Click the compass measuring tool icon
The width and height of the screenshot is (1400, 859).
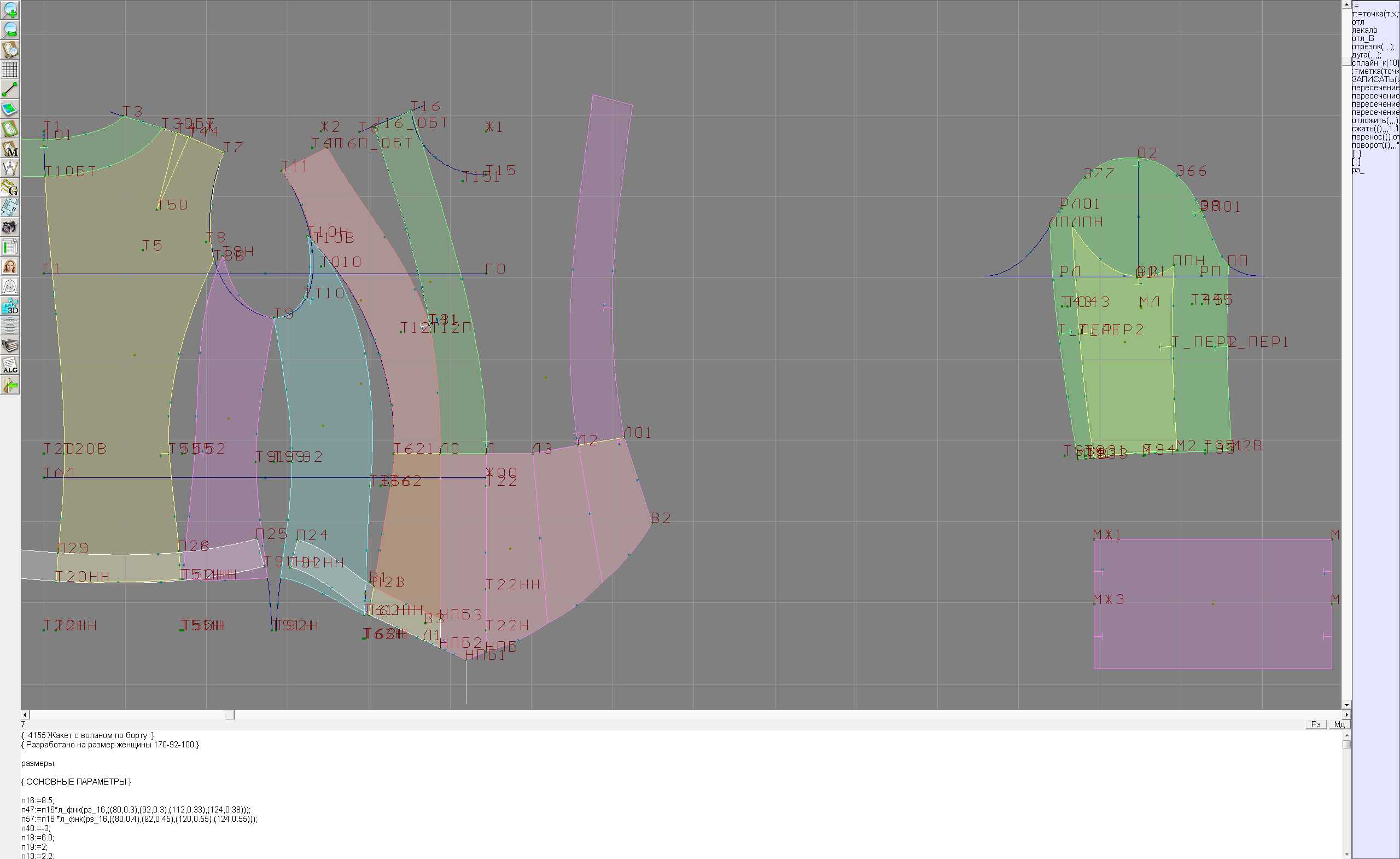click(x=10, y=169)
